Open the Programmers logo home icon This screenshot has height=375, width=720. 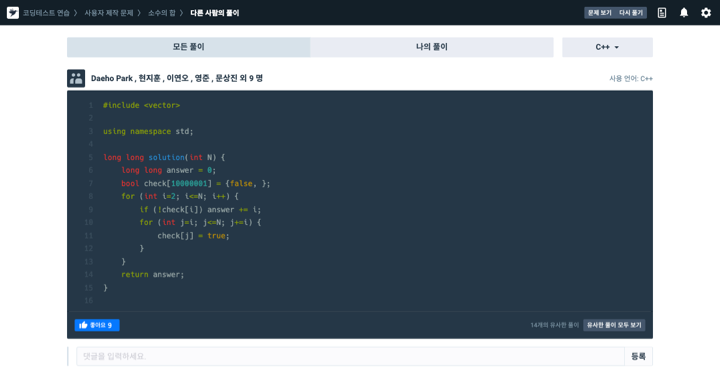pos(13,13)
